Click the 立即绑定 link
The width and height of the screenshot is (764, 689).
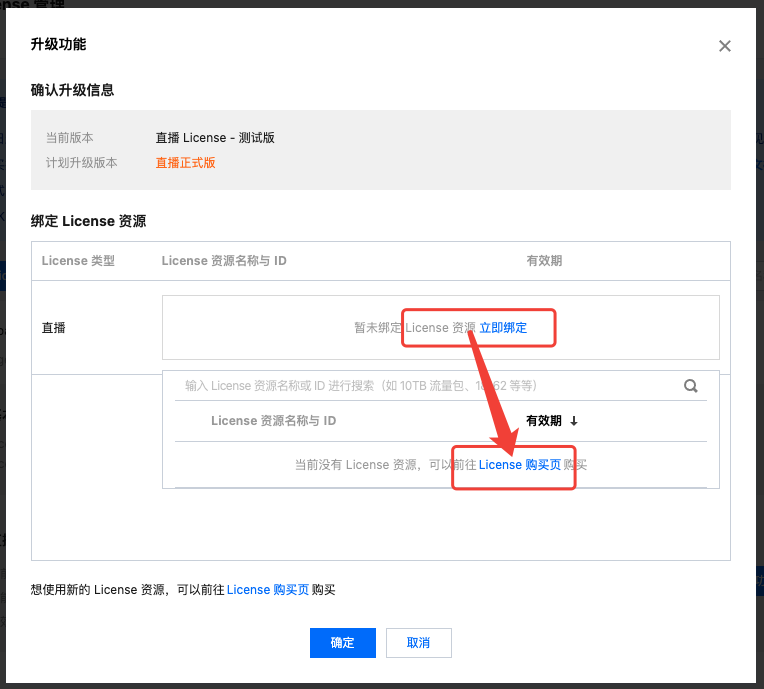503,327
